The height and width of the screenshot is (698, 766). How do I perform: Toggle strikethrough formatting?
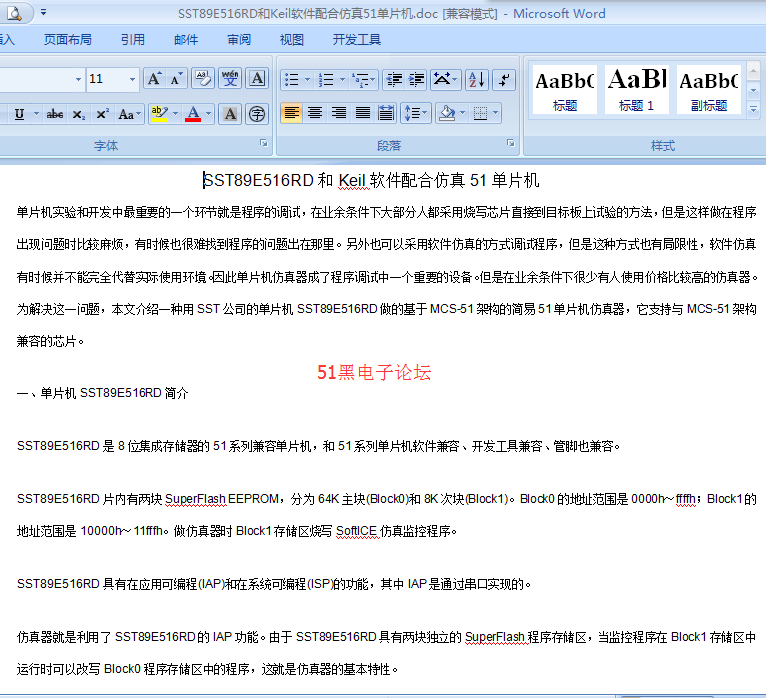tap(54, 114)
